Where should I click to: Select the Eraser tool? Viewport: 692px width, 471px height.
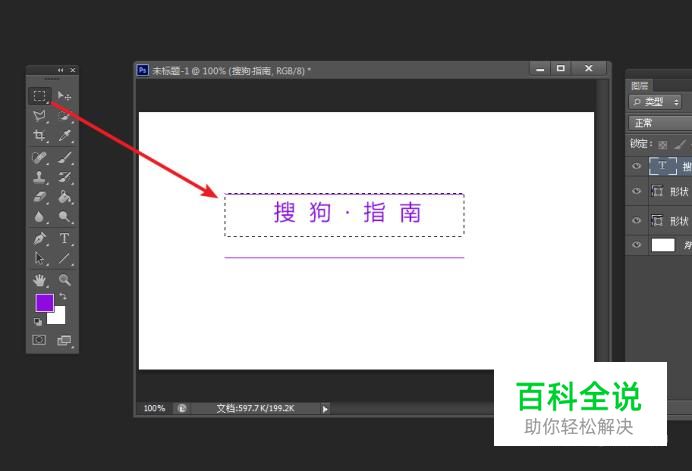click(40, 197)
